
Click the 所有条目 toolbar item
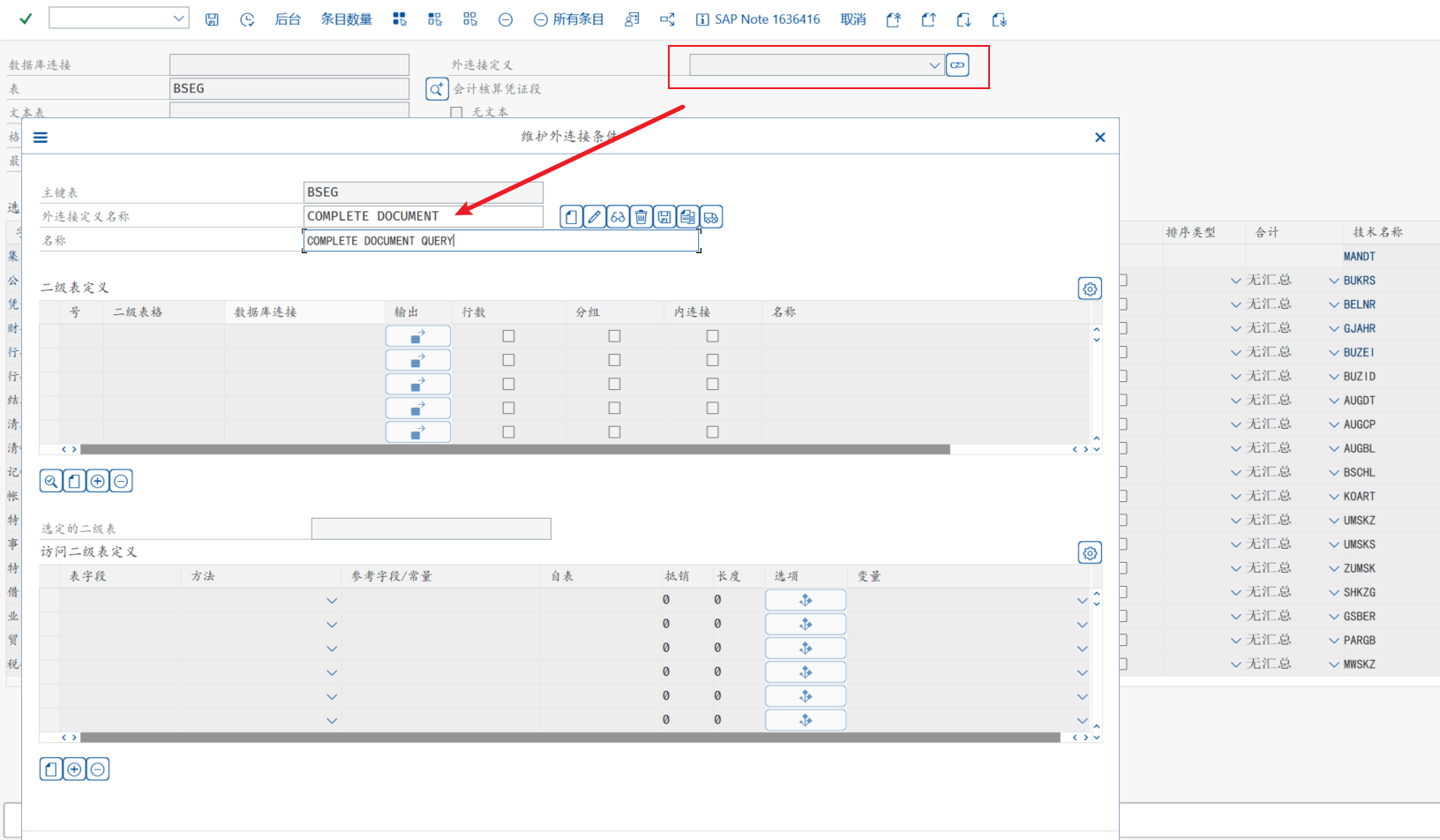[x=578, y=19]
